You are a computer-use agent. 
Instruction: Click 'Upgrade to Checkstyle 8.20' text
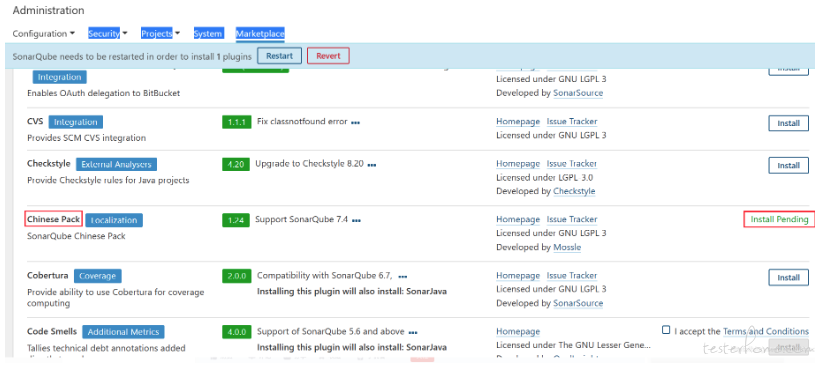310,164
